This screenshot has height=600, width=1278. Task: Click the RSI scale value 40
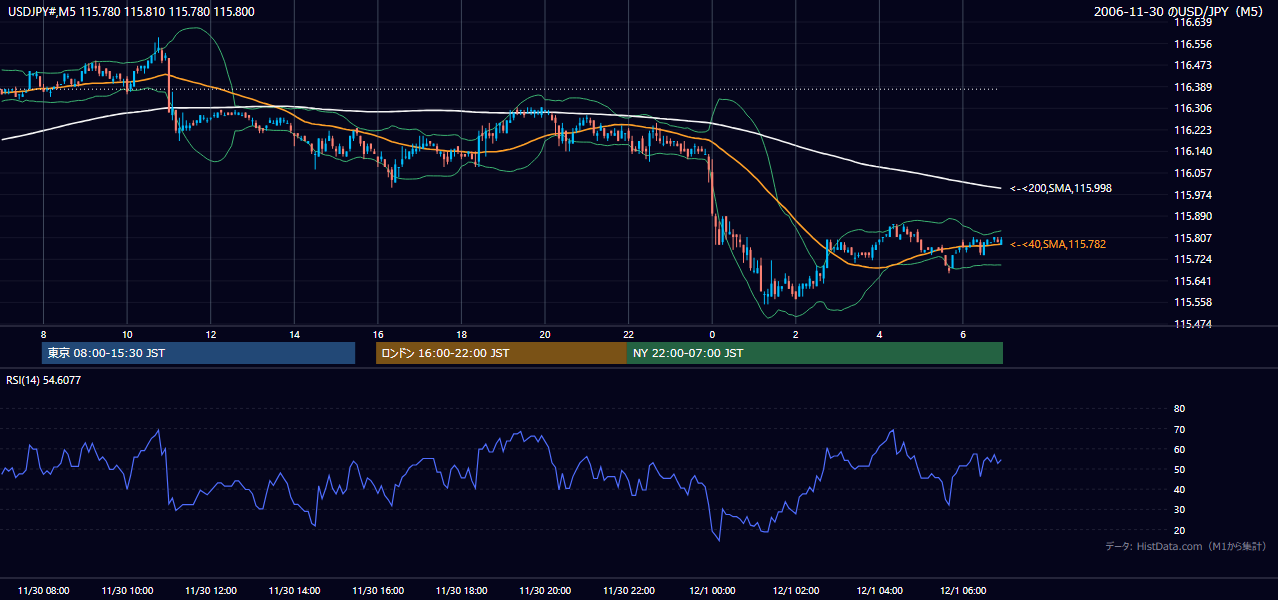(x=1179, y=490)
